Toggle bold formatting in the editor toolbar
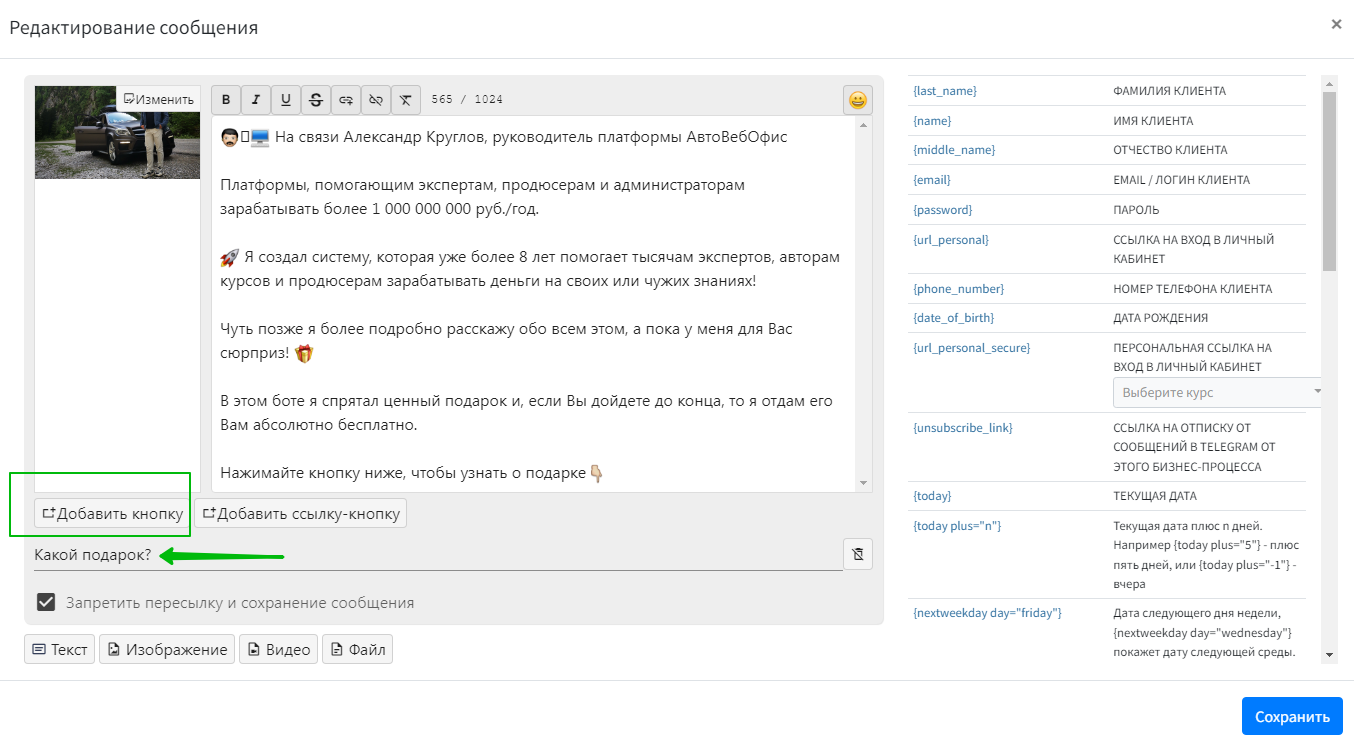 pos(226,100)
